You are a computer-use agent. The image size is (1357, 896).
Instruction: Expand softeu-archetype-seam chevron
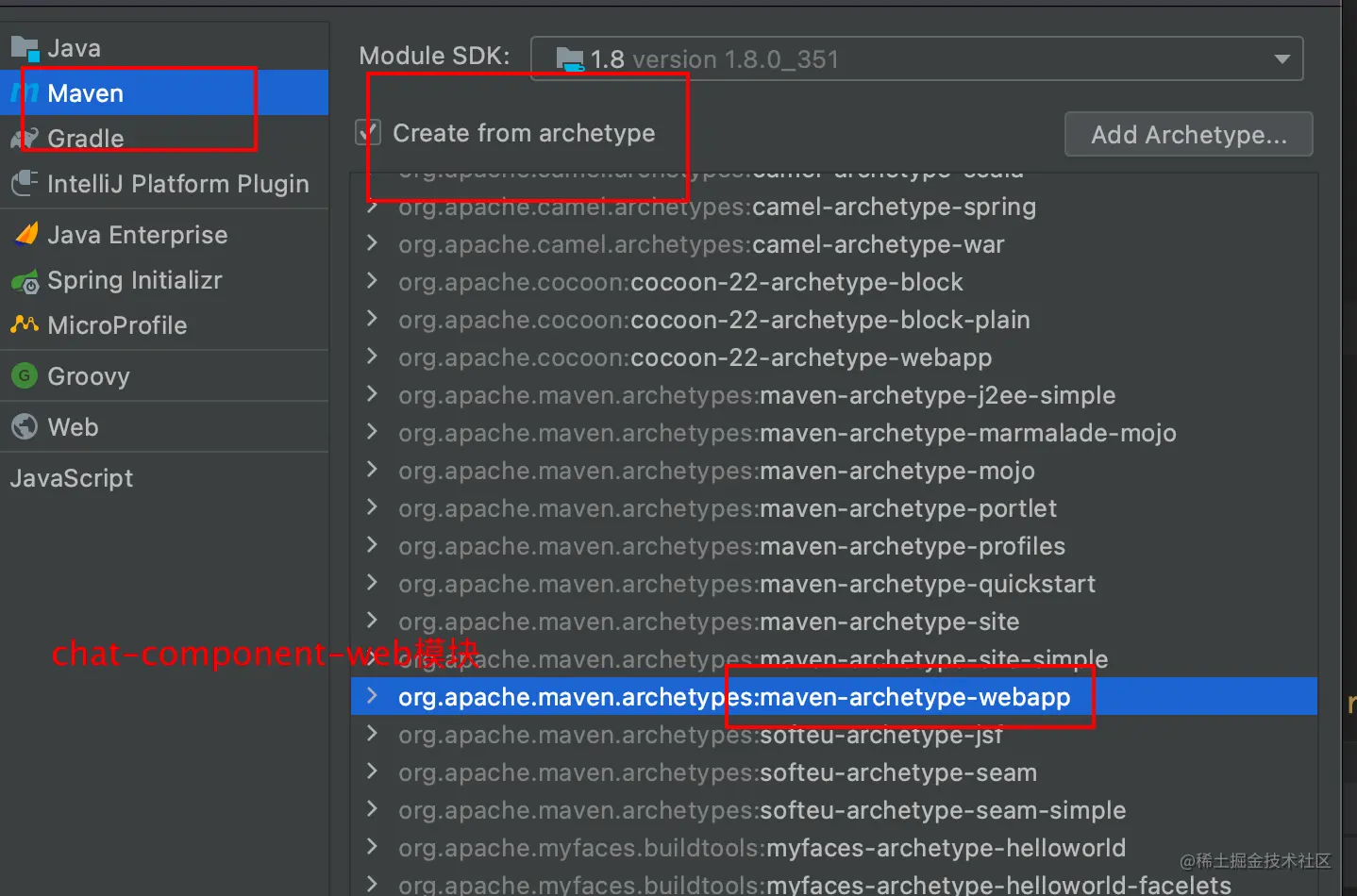372,772
